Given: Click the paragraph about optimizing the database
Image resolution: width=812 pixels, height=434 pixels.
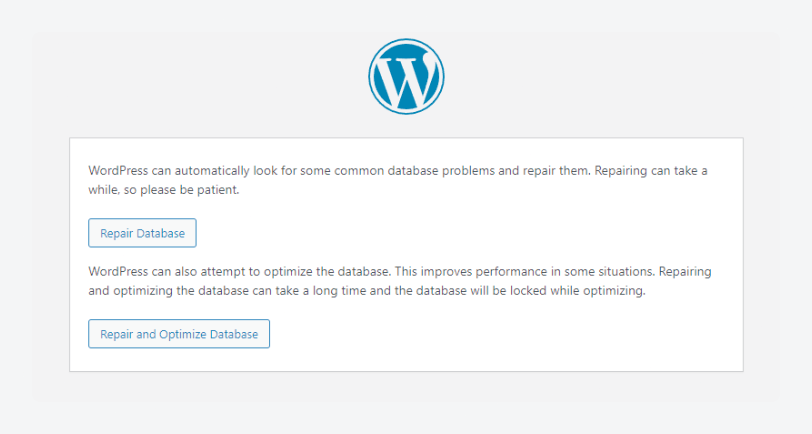Looking at the screenshot, I should (x=400, y=281).
